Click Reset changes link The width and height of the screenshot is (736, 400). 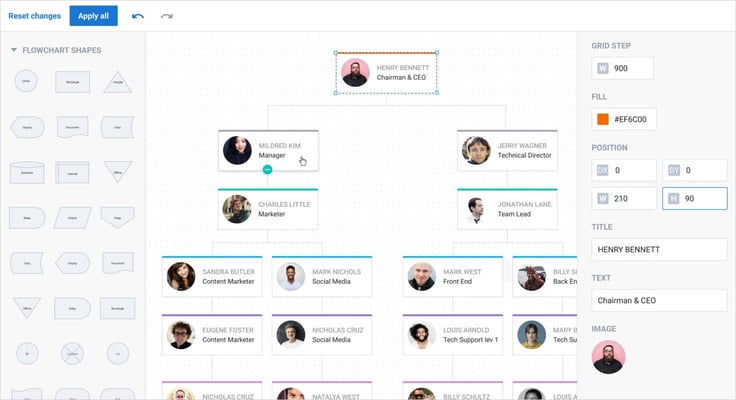35,16
